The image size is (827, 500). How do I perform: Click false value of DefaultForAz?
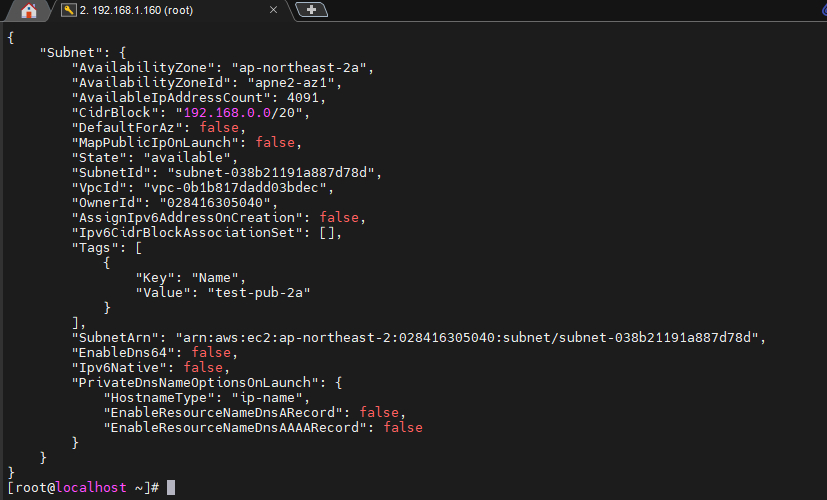point(219,128)
